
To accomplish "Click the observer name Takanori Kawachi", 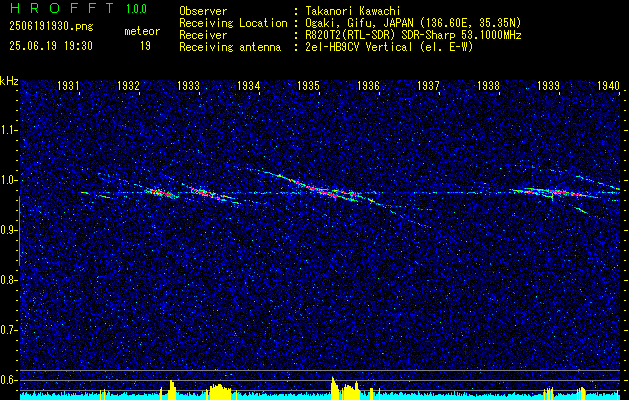I will coord(351,11).
